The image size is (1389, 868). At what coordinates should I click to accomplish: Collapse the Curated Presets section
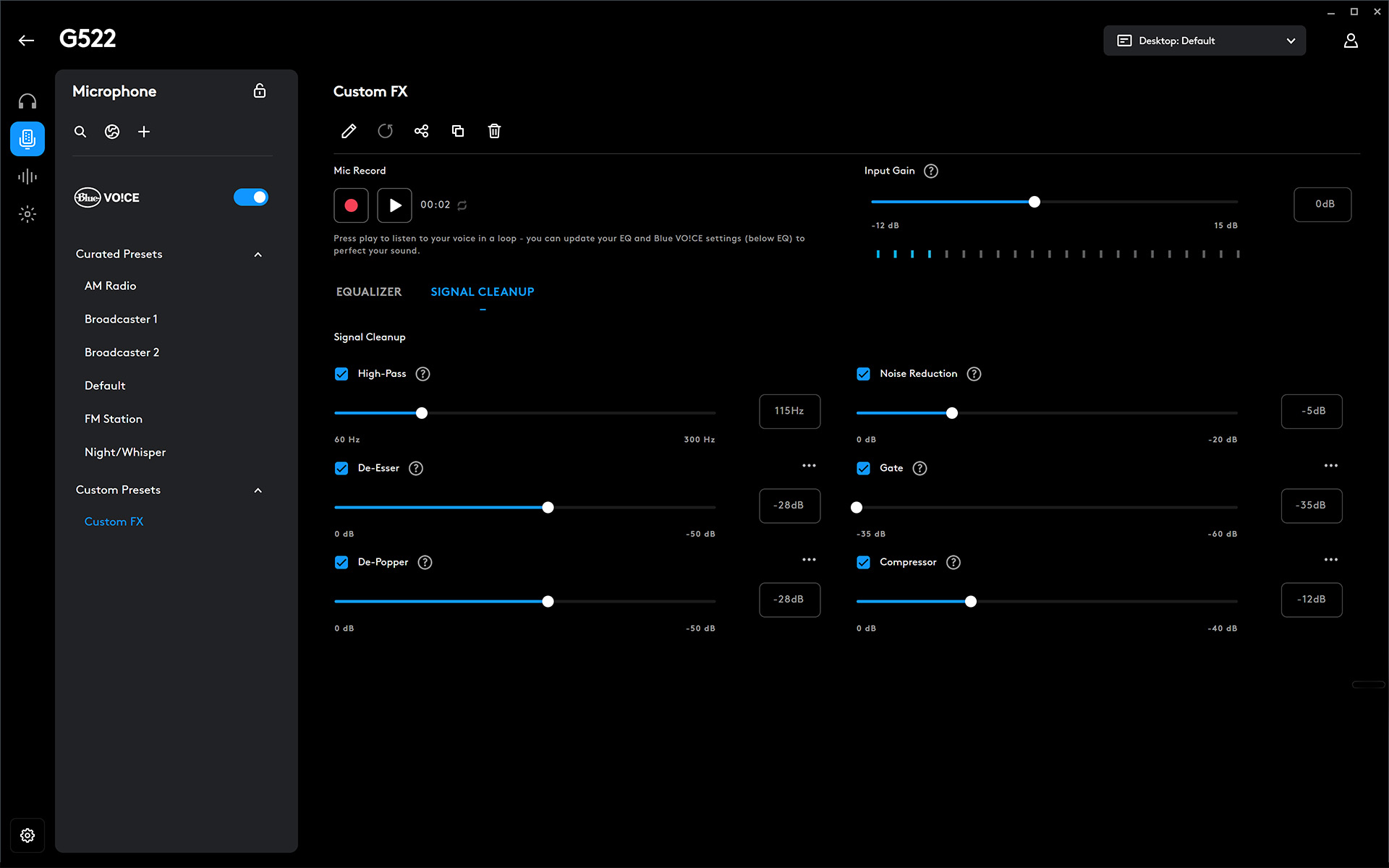[258, 255]
